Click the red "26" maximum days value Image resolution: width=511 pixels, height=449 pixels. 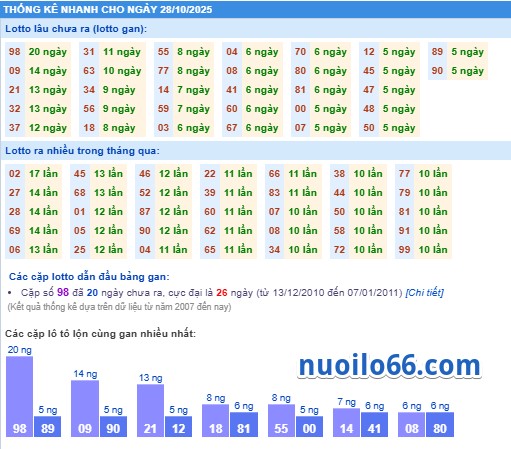pos(222,293)
